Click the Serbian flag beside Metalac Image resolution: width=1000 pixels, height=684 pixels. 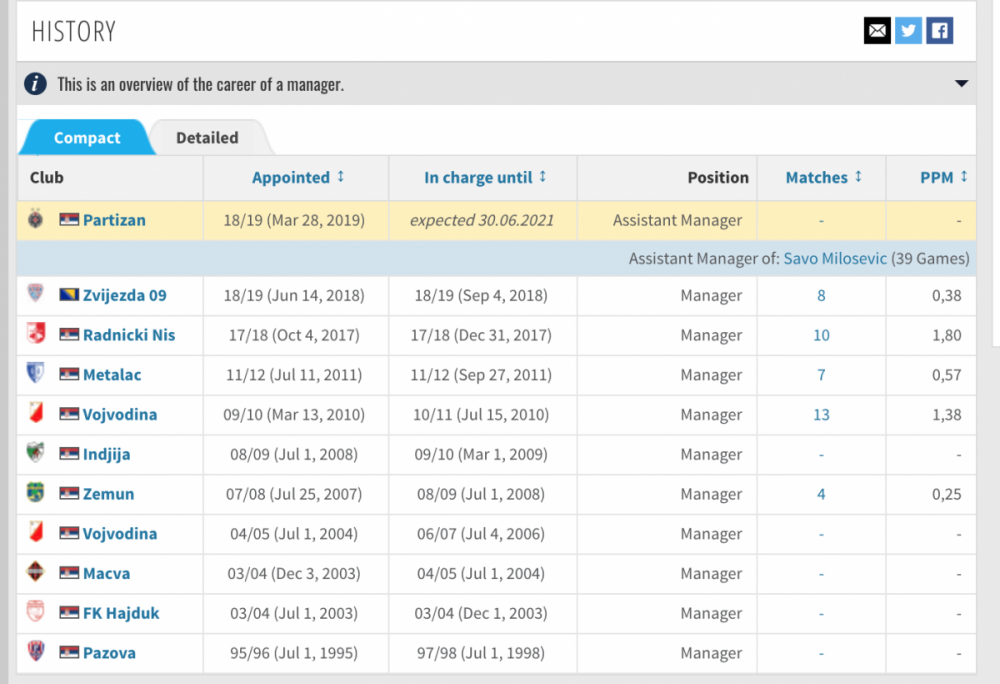pyautogui.click(x=69, y=375)
